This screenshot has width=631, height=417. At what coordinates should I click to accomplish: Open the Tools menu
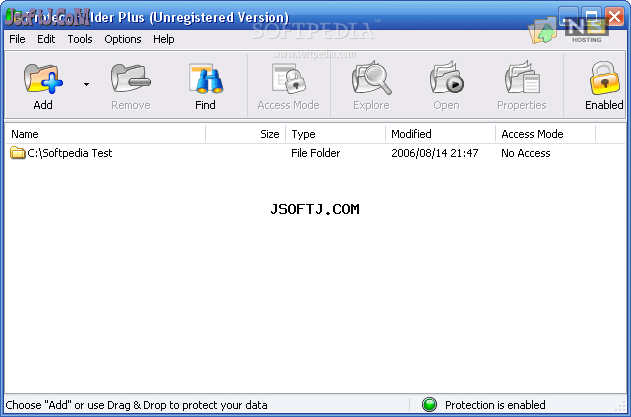pos(80,39)
